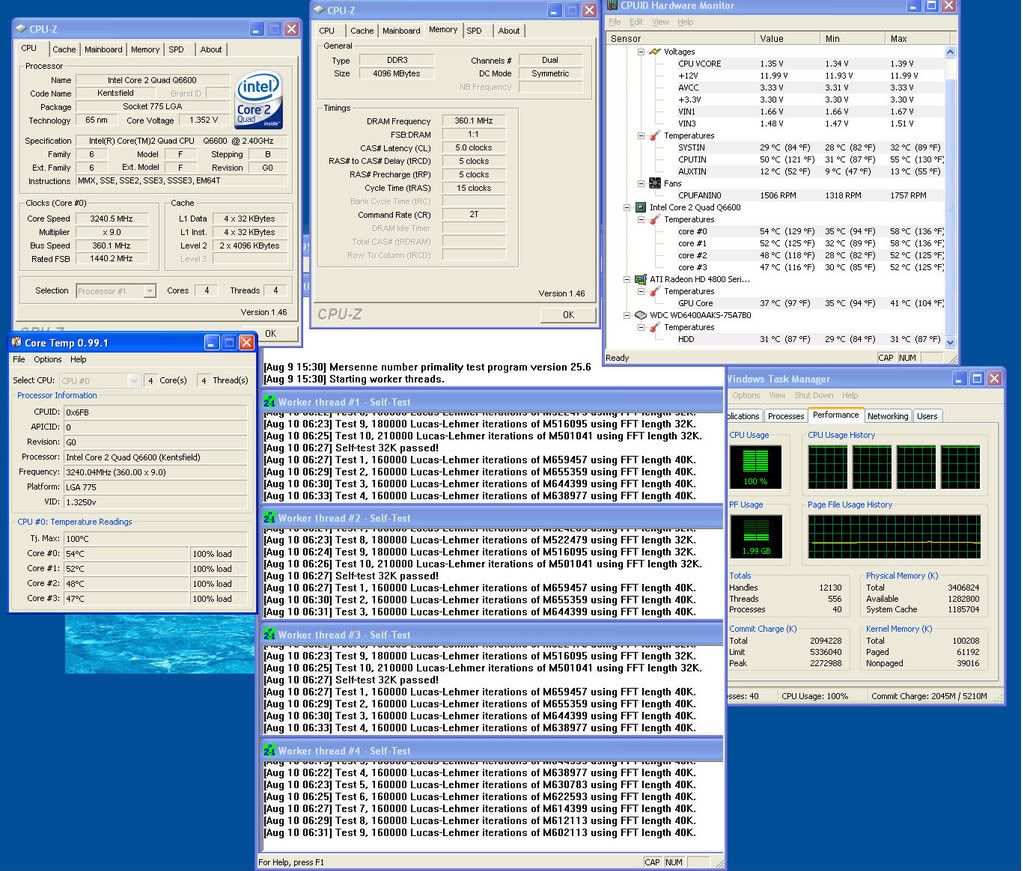Switch to the Processes tab in Task Manager
Screen dimensions: 1023x871
tap(786, 416)
